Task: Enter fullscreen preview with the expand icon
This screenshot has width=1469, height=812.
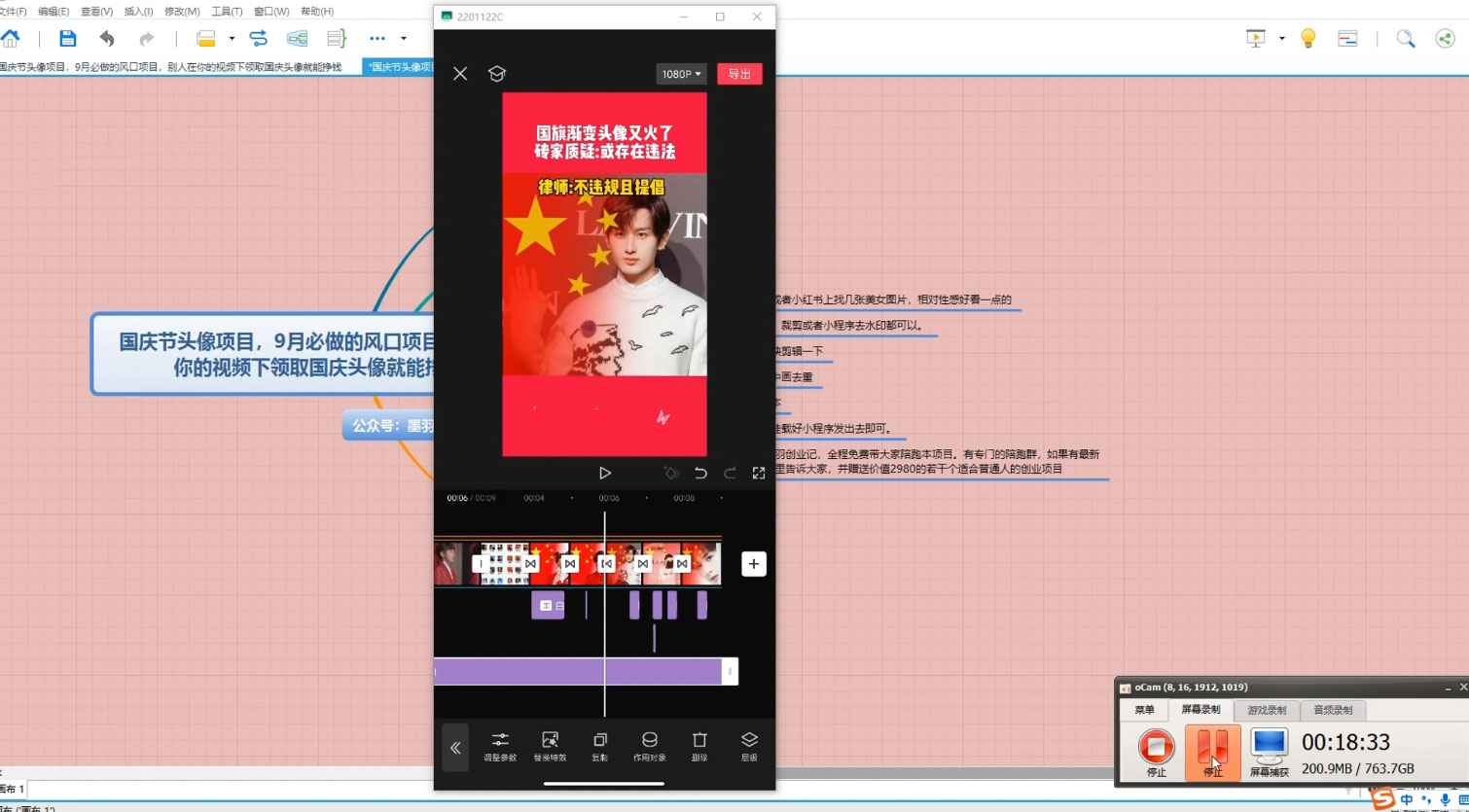Action: [x=759, y=474]
